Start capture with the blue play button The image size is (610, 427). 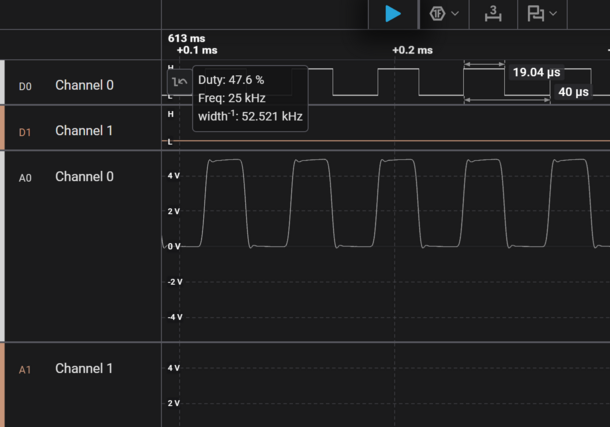[x=393, y=14]
